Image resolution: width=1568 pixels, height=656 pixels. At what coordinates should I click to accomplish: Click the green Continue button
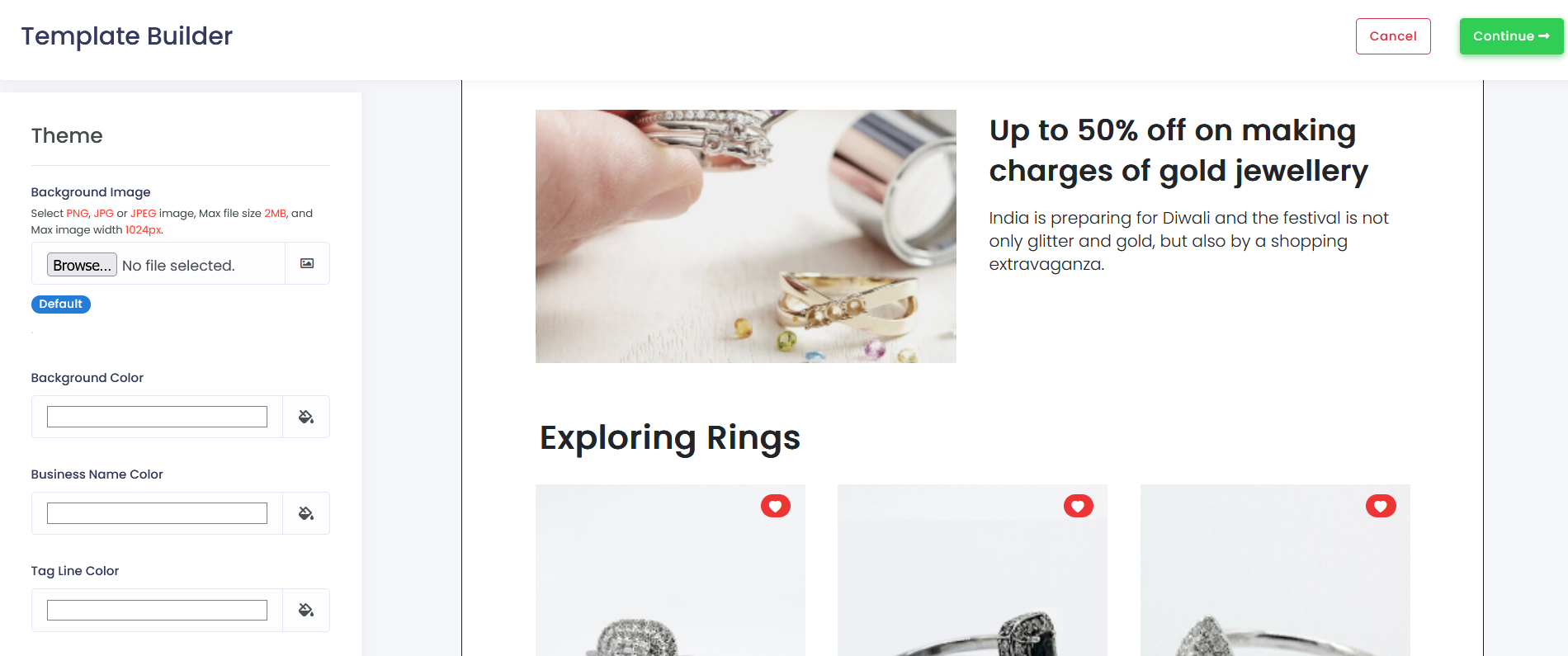click(x=1511, y=36)
